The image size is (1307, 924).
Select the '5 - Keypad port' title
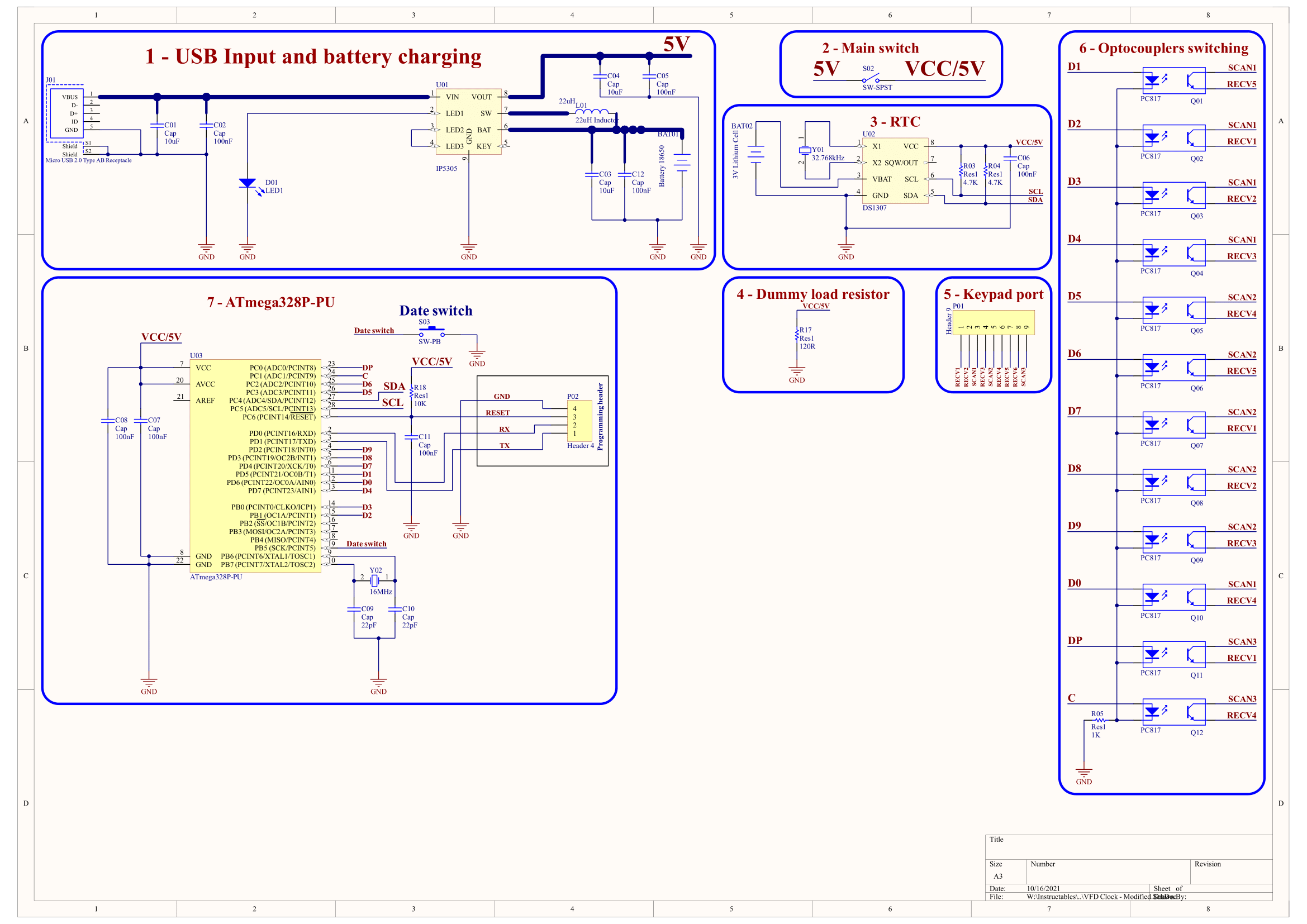[x=994, y=294]
